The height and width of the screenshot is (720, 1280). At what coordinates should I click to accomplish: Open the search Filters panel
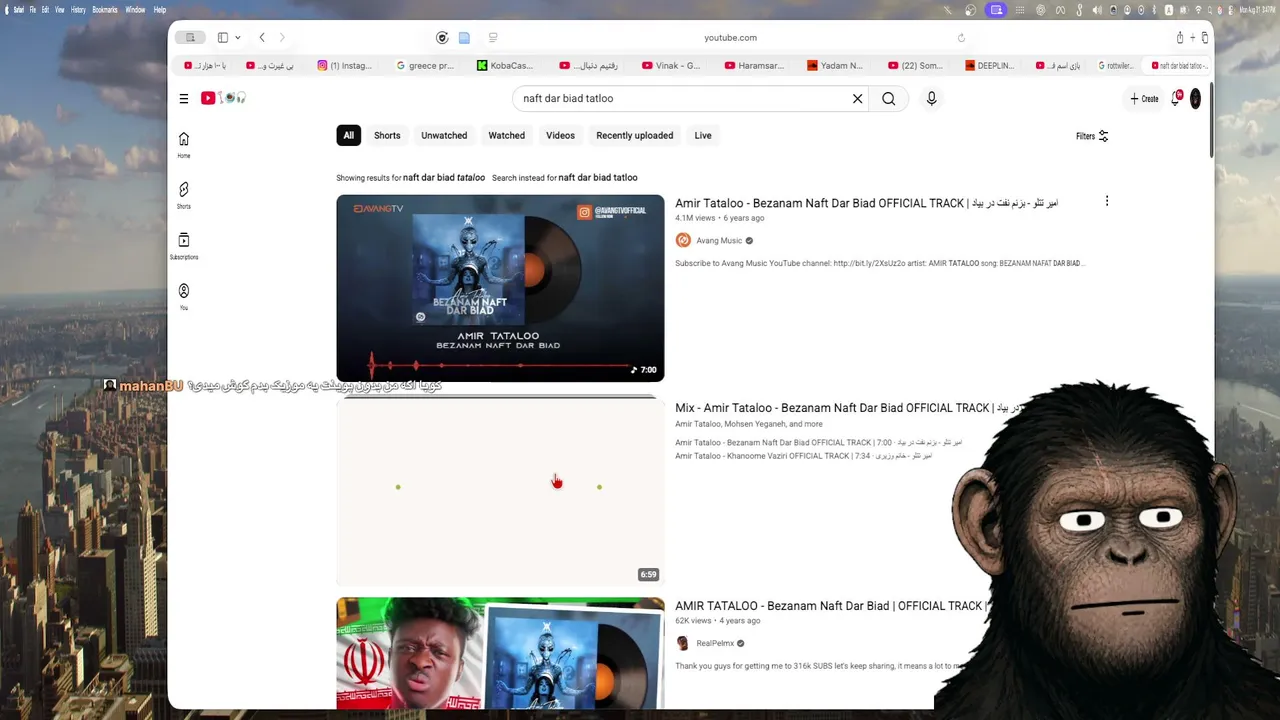(x=1092, y=136)
